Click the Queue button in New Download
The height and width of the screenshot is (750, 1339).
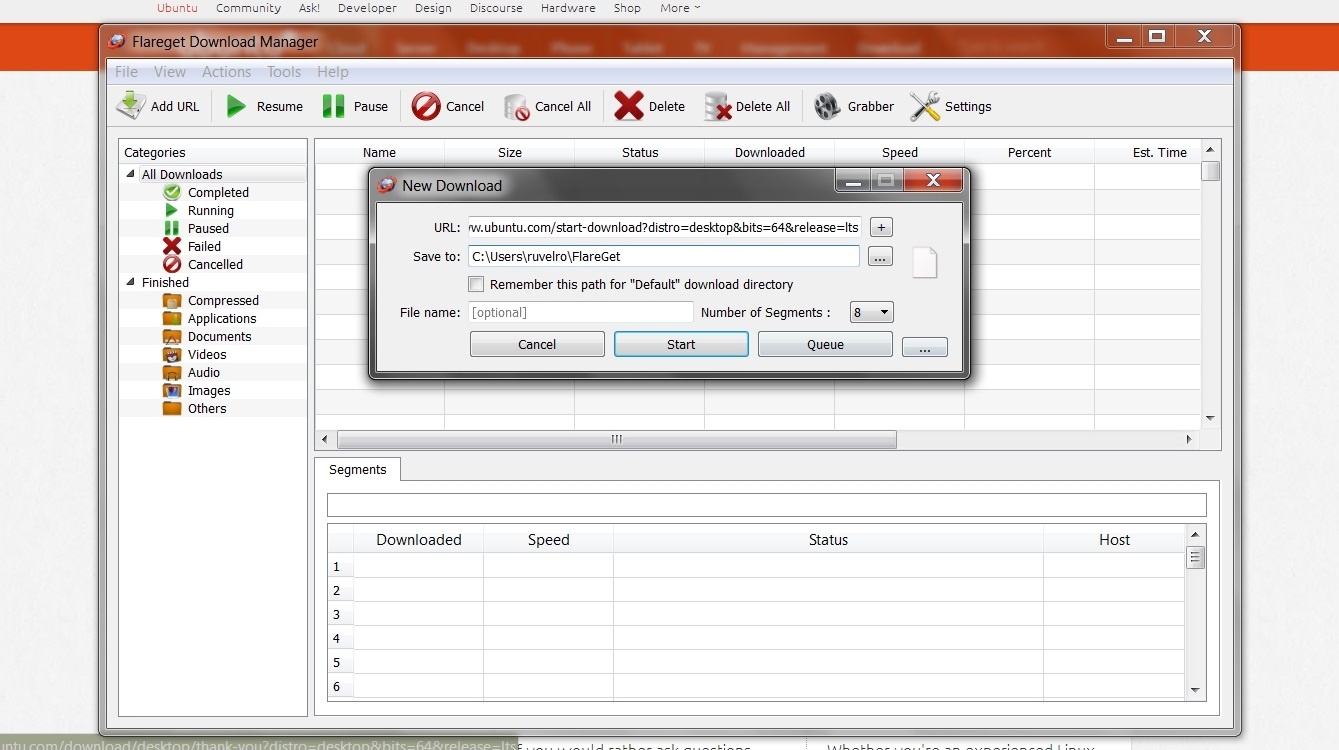pos(825,344)
